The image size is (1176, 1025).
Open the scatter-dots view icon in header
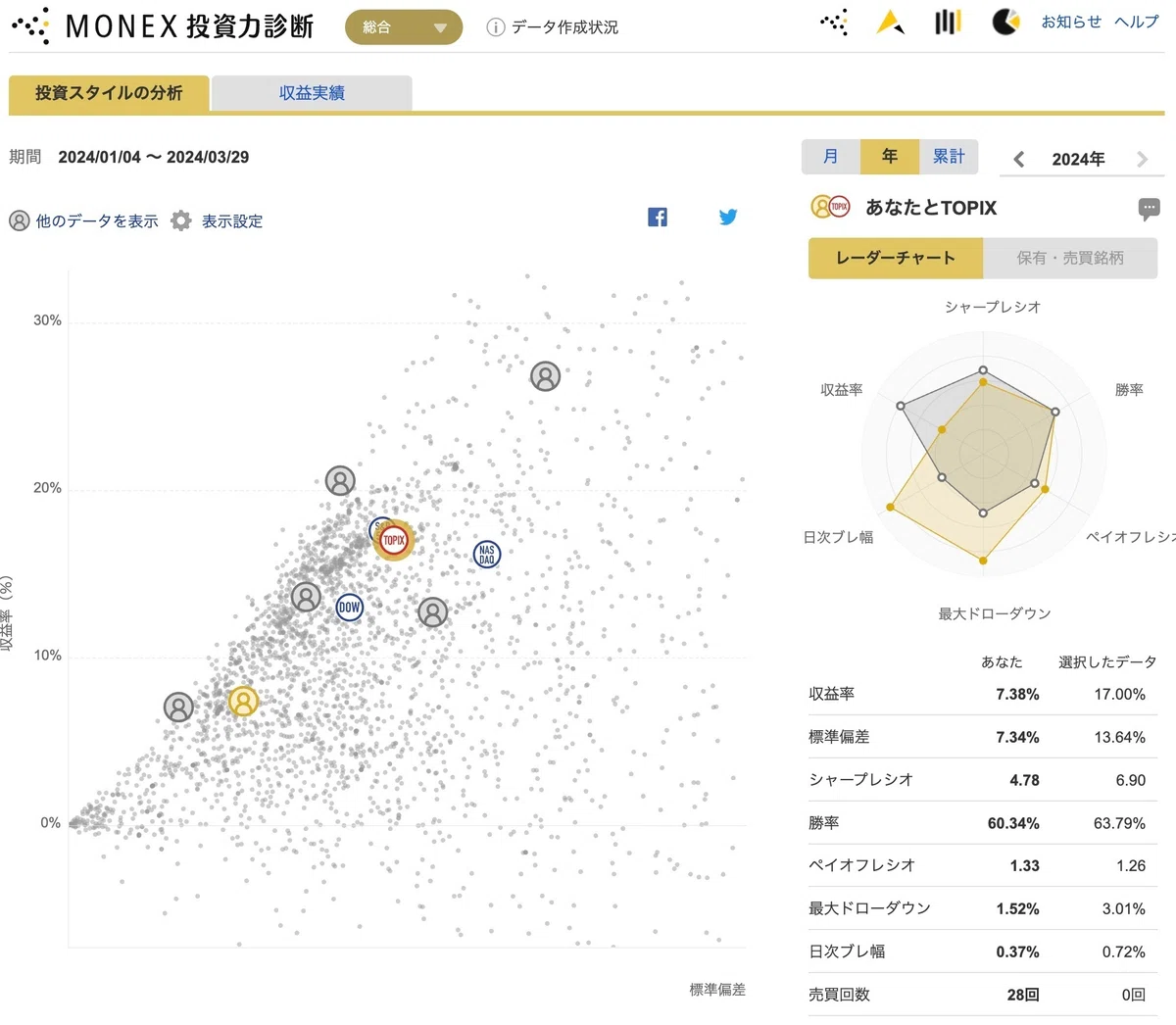click(834, 22)
